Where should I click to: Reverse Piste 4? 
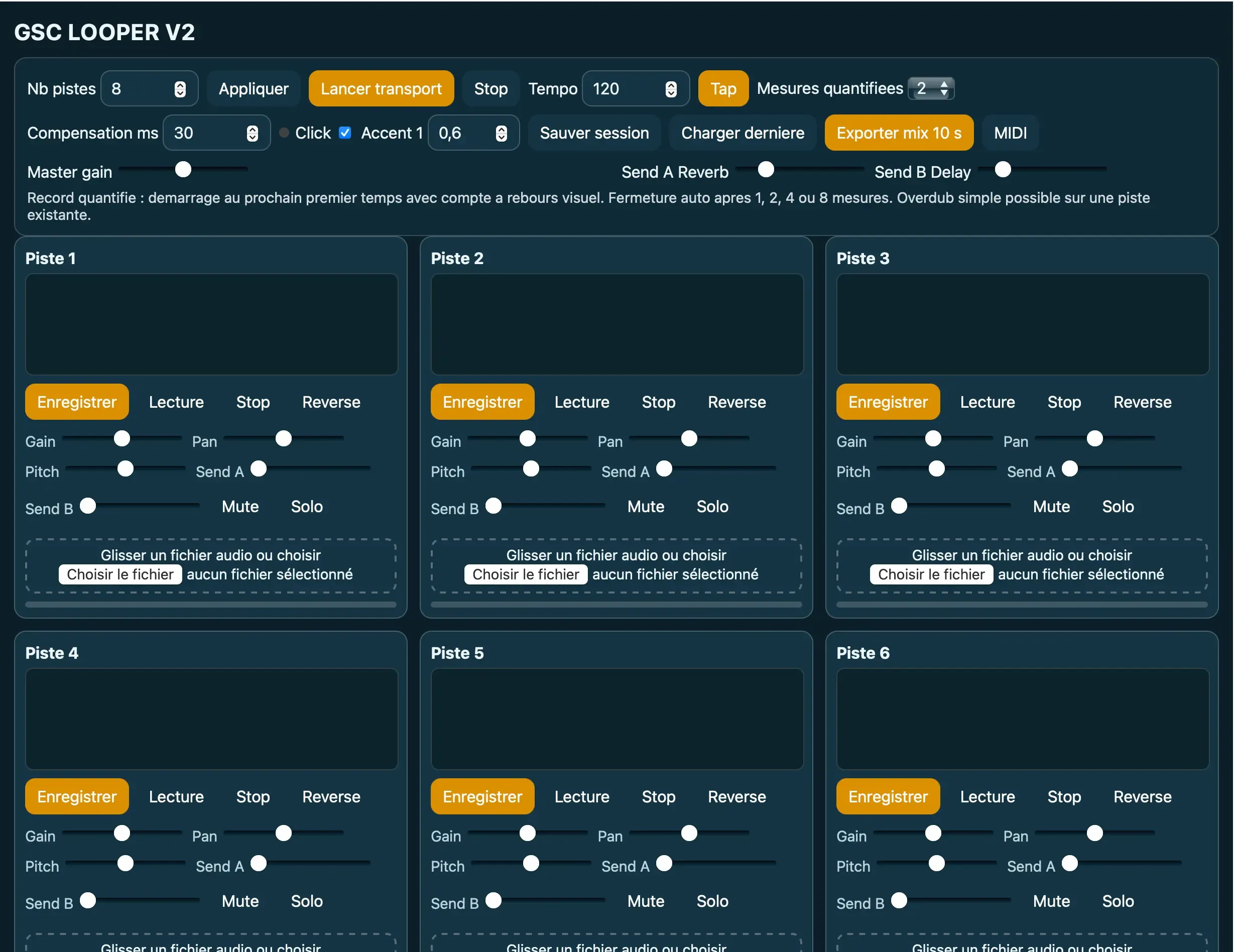click(331, 797)
